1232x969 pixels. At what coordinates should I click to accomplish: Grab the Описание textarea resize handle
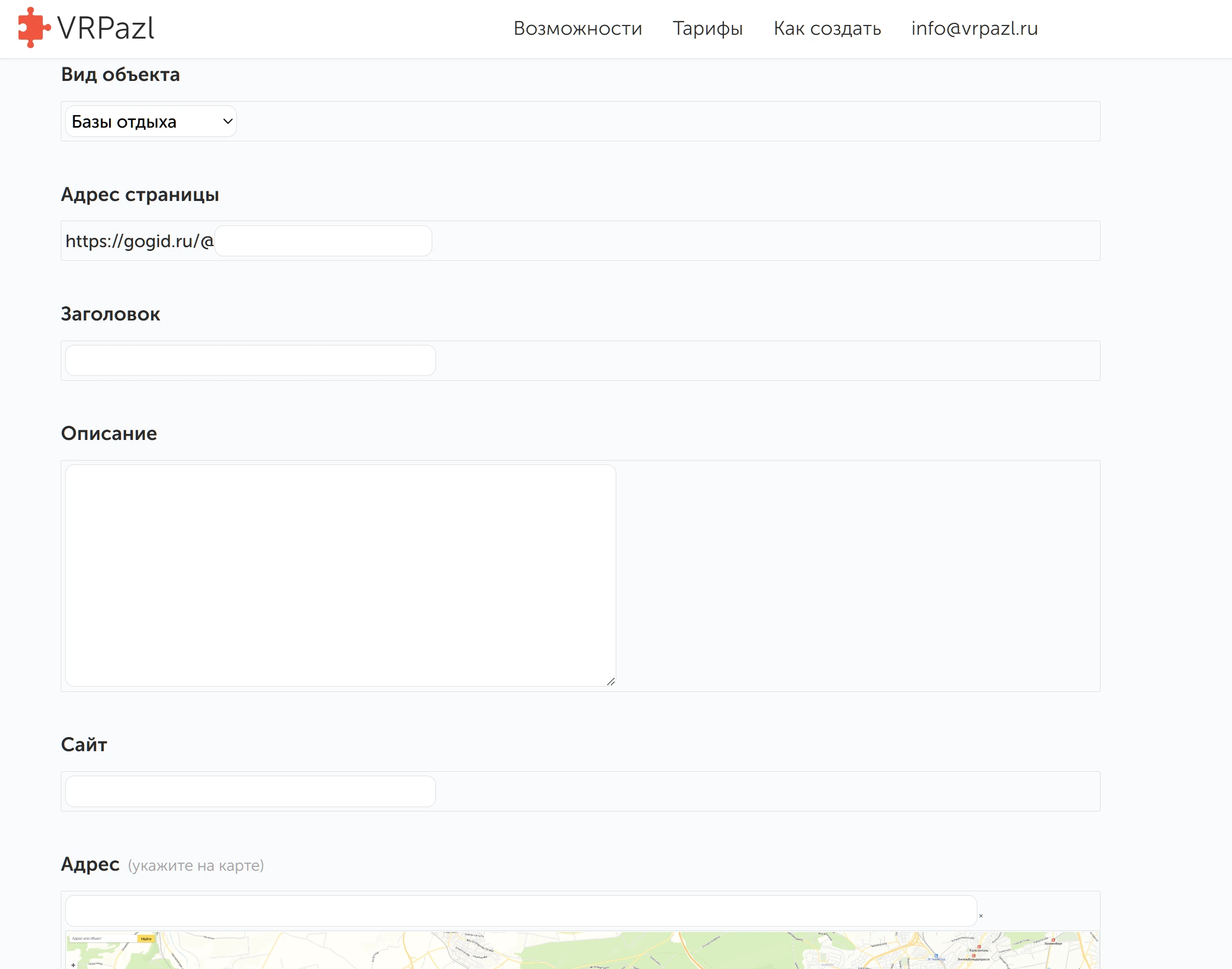click(x=611, y=681)
